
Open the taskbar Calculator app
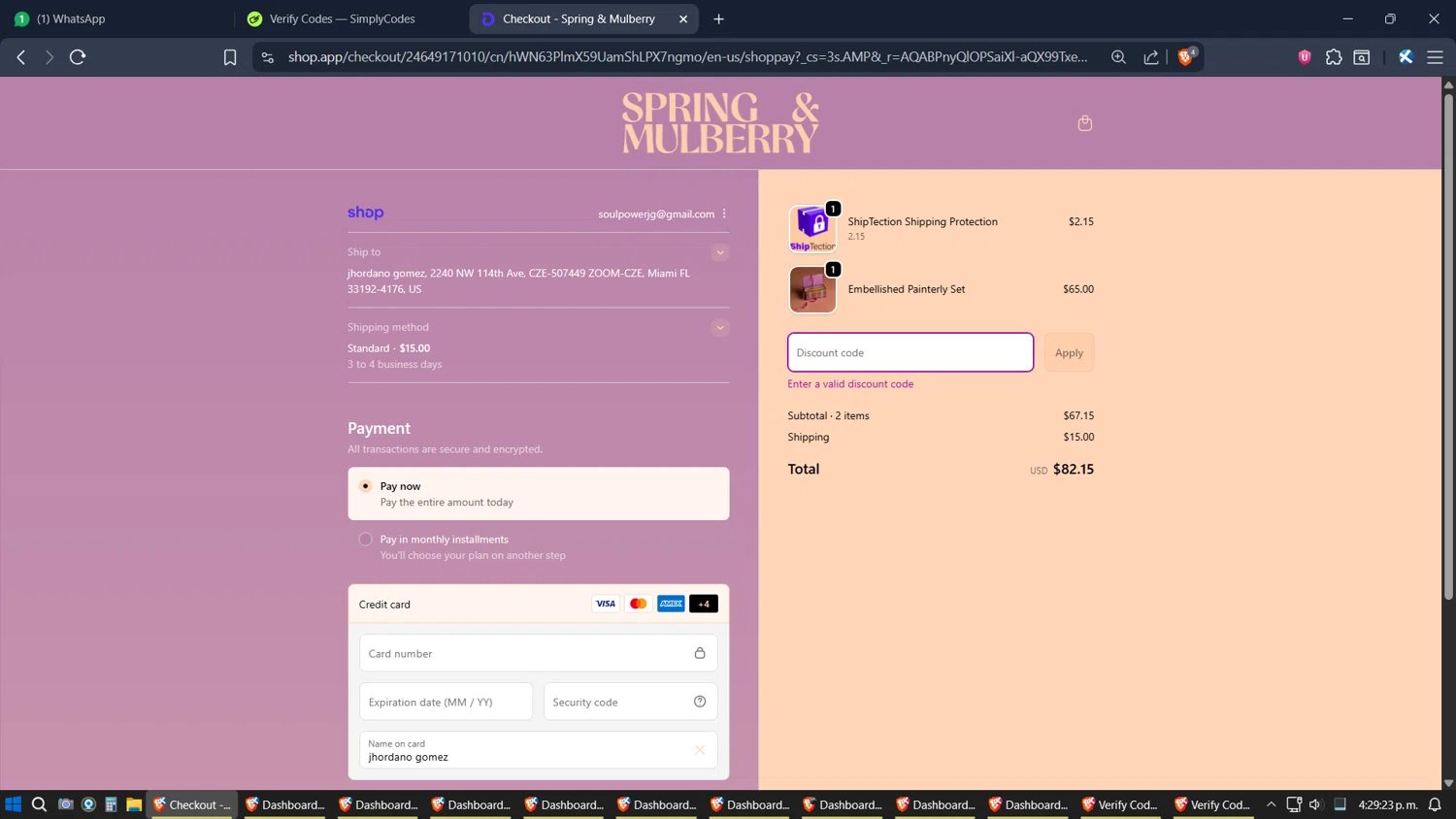[x=111, y=804]
